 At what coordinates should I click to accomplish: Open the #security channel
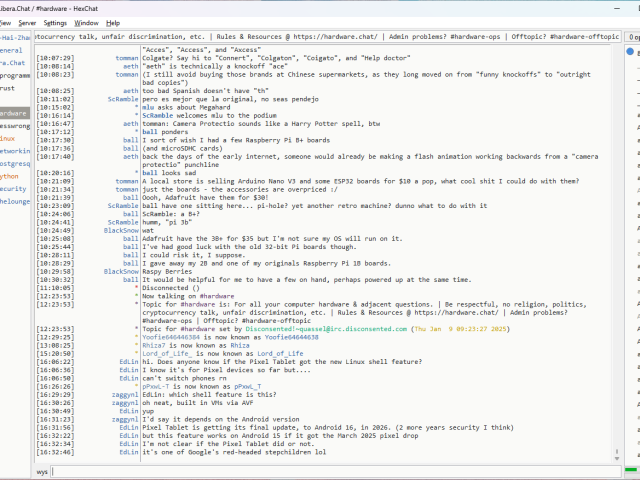point(13,188)
